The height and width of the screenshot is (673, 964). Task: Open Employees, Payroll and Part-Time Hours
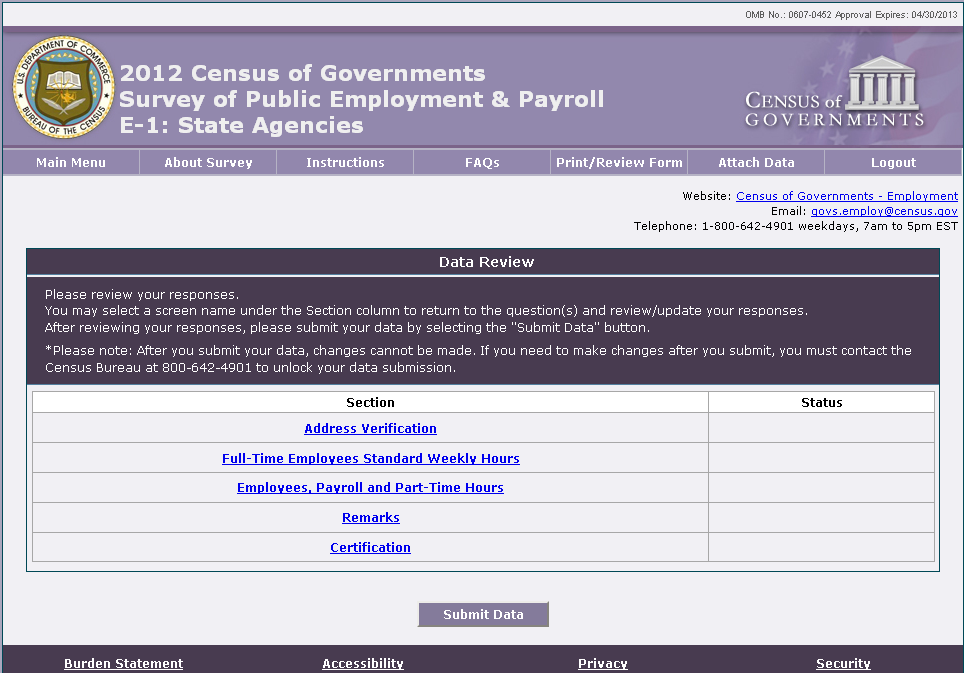click(370, 487)
